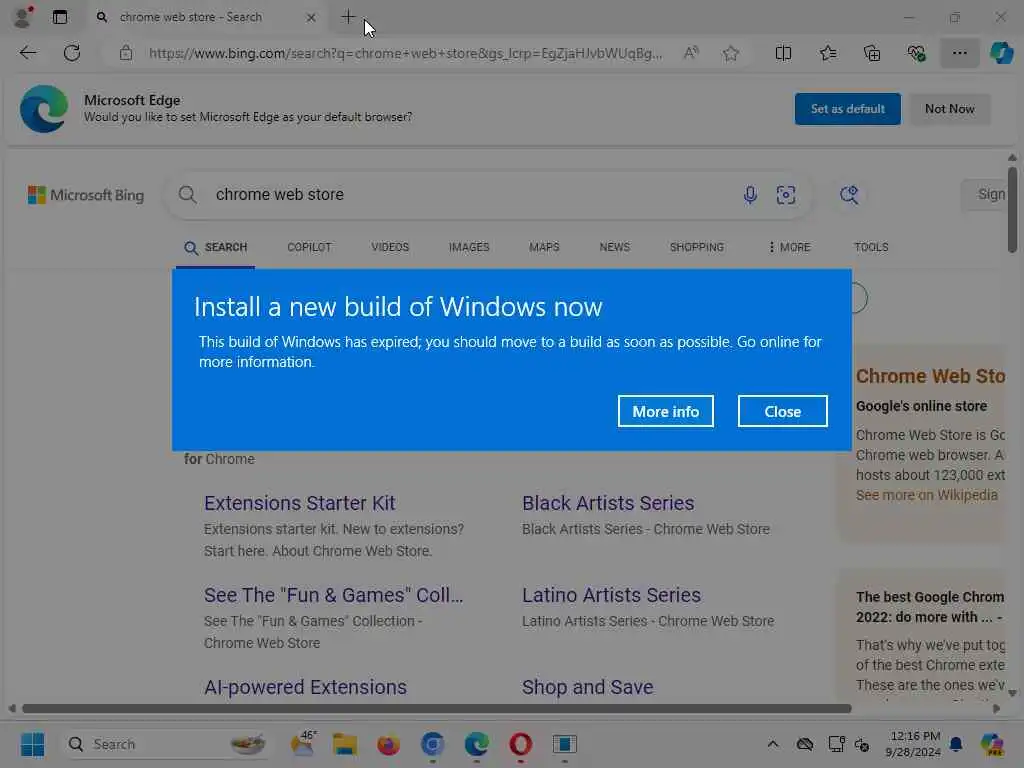The height and width of the screenshot is (768, 1024).
Task: Open Opera browser from taskbar
Action: tap(520, 744)
